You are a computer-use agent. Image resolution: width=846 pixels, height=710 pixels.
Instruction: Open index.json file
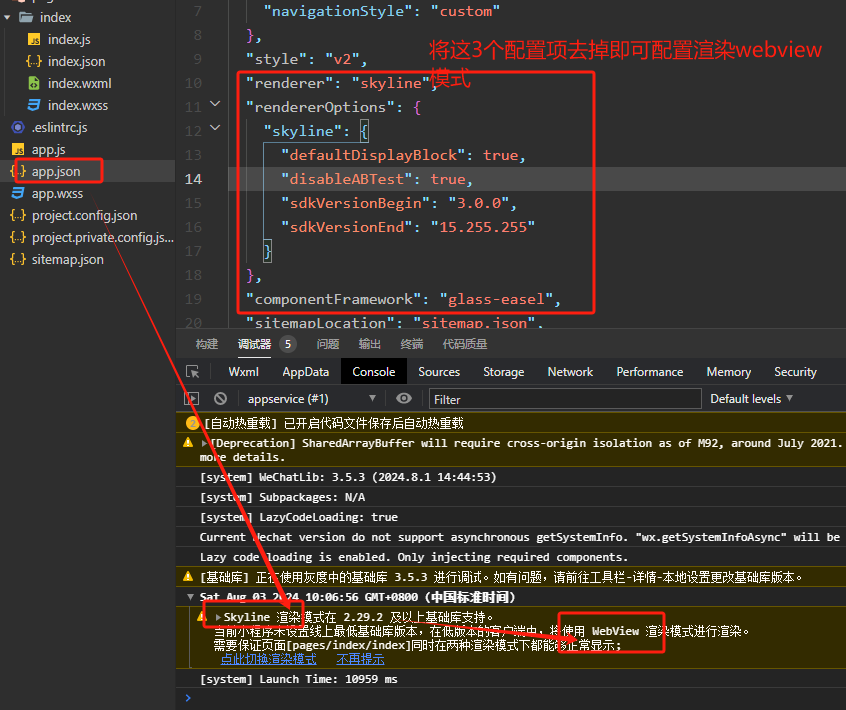point(77,62)
